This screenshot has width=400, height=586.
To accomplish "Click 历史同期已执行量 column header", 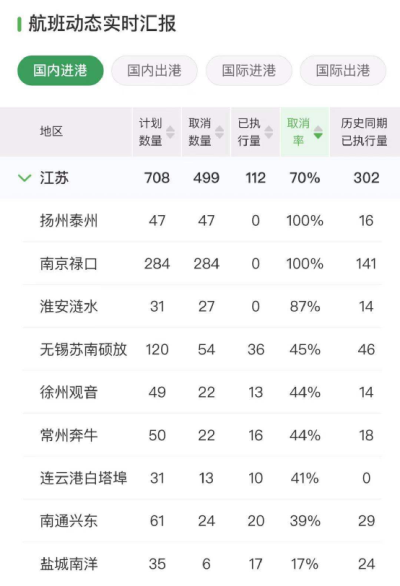I will tap(364, 132).
